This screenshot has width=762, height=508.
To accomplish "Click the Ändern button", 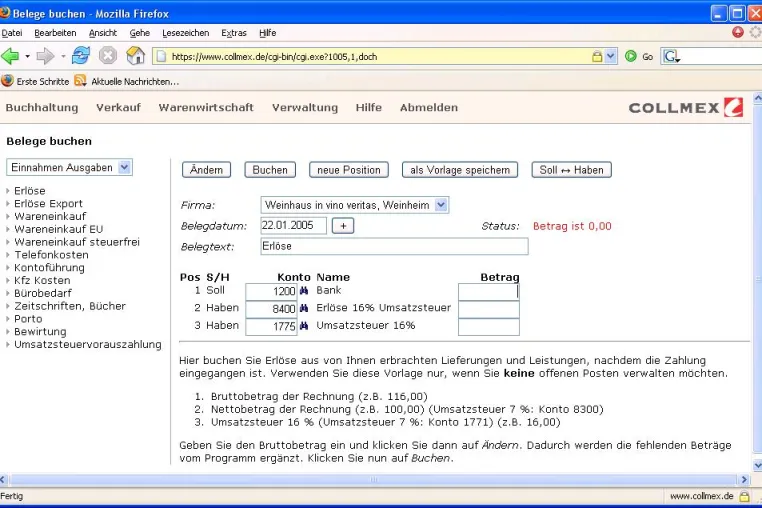I will click(x=207, y=170).
